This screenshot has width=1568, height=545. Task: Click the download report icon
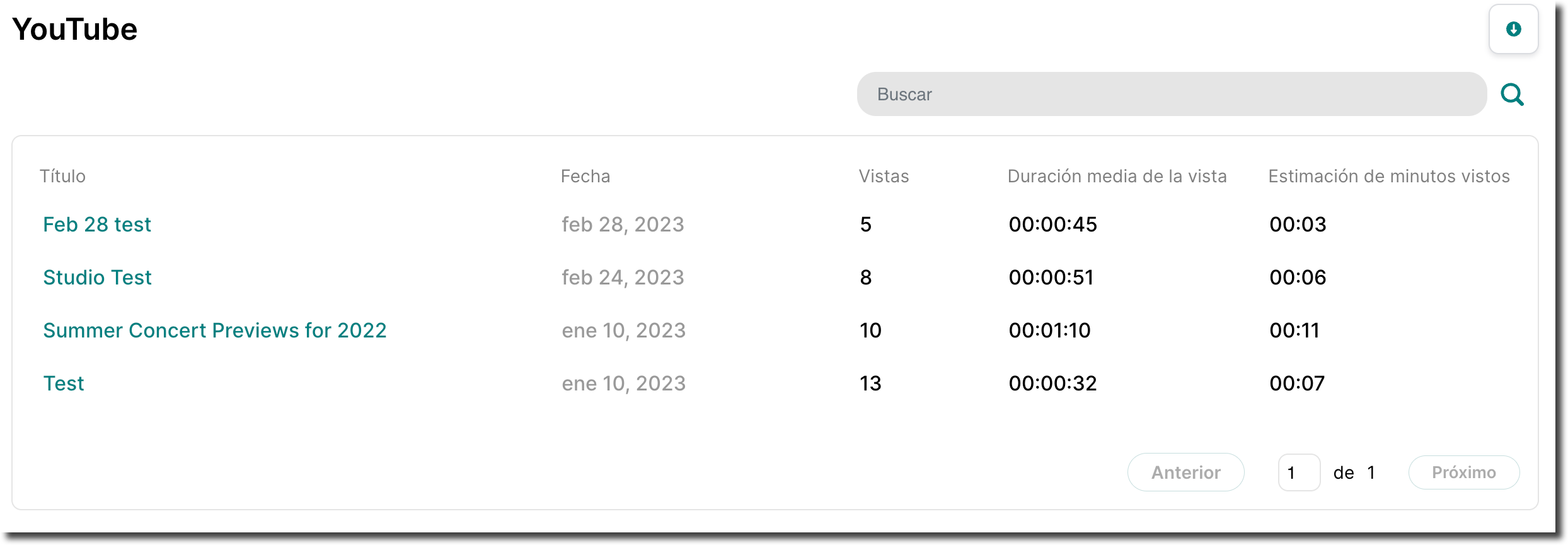(x=1513, y=29)
